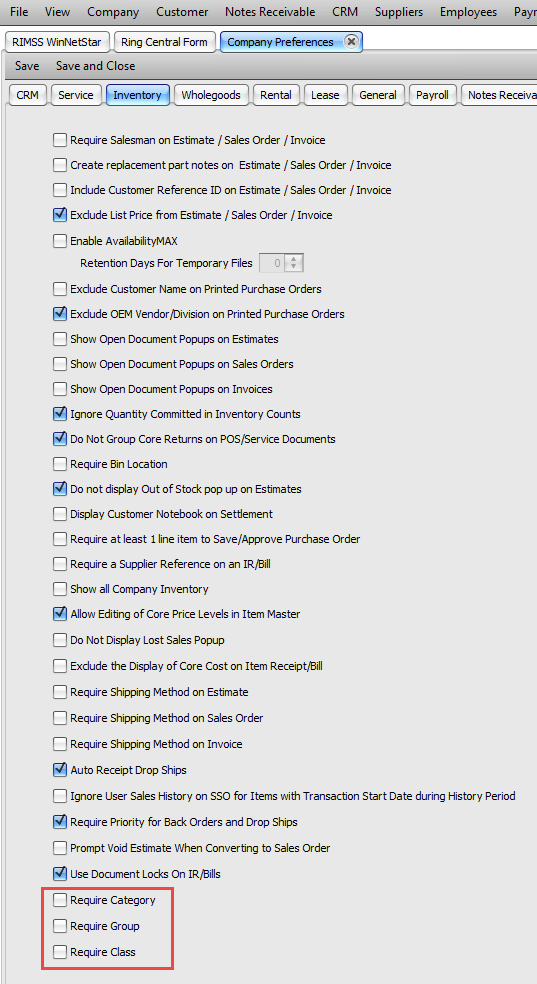
Task: Open the Suppliers menu
Action: pos(399,12)
